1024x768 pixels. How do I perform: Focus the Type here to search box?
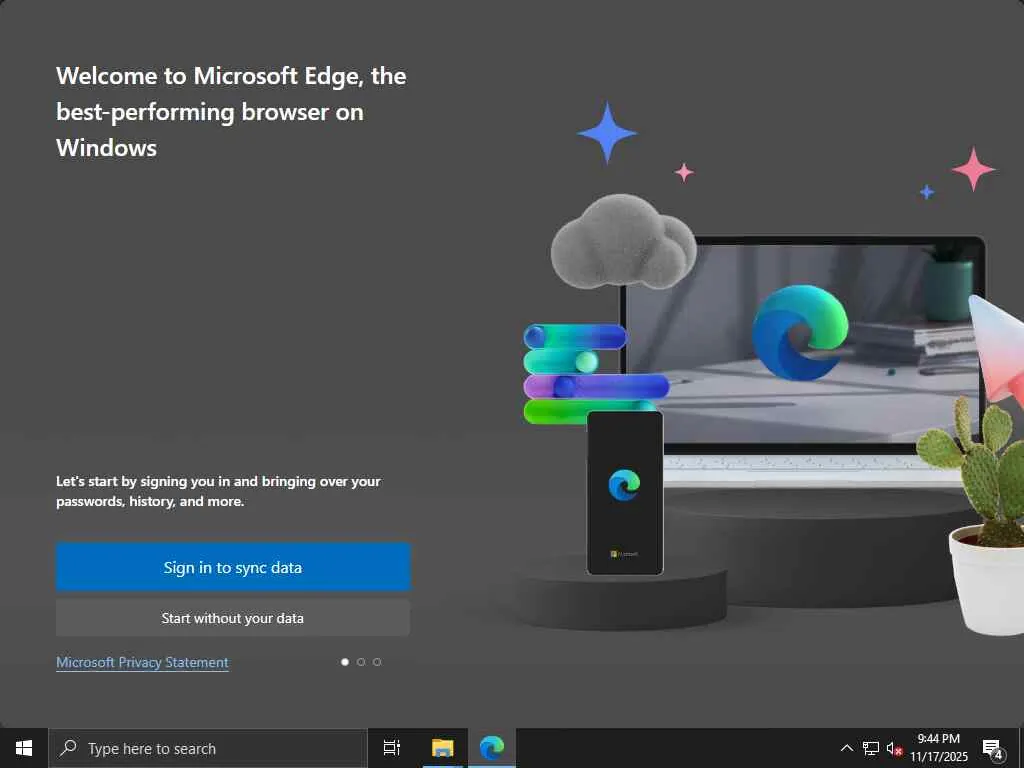coord(208,748)
